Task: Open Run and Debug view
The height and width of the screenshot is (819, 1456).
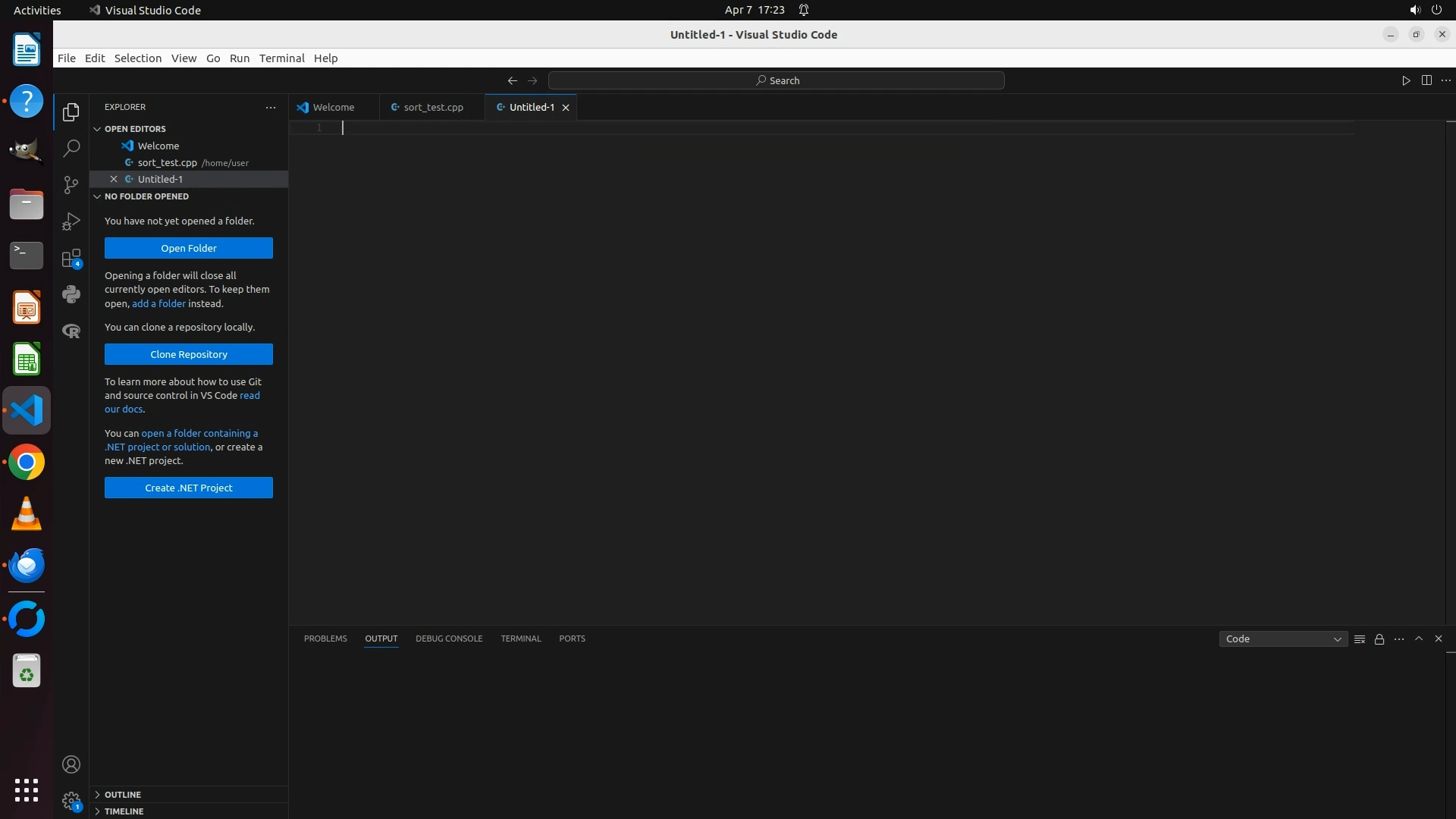Action: (71, 221)
